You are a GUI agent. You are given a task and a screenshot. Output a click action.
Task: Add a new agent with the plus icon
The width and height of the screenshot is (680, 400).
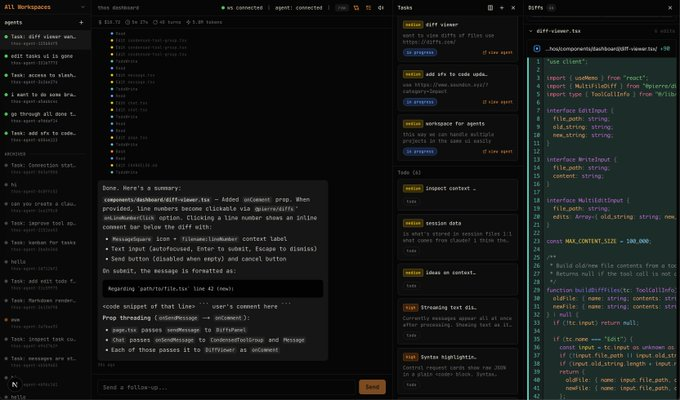tap(81, 23)
